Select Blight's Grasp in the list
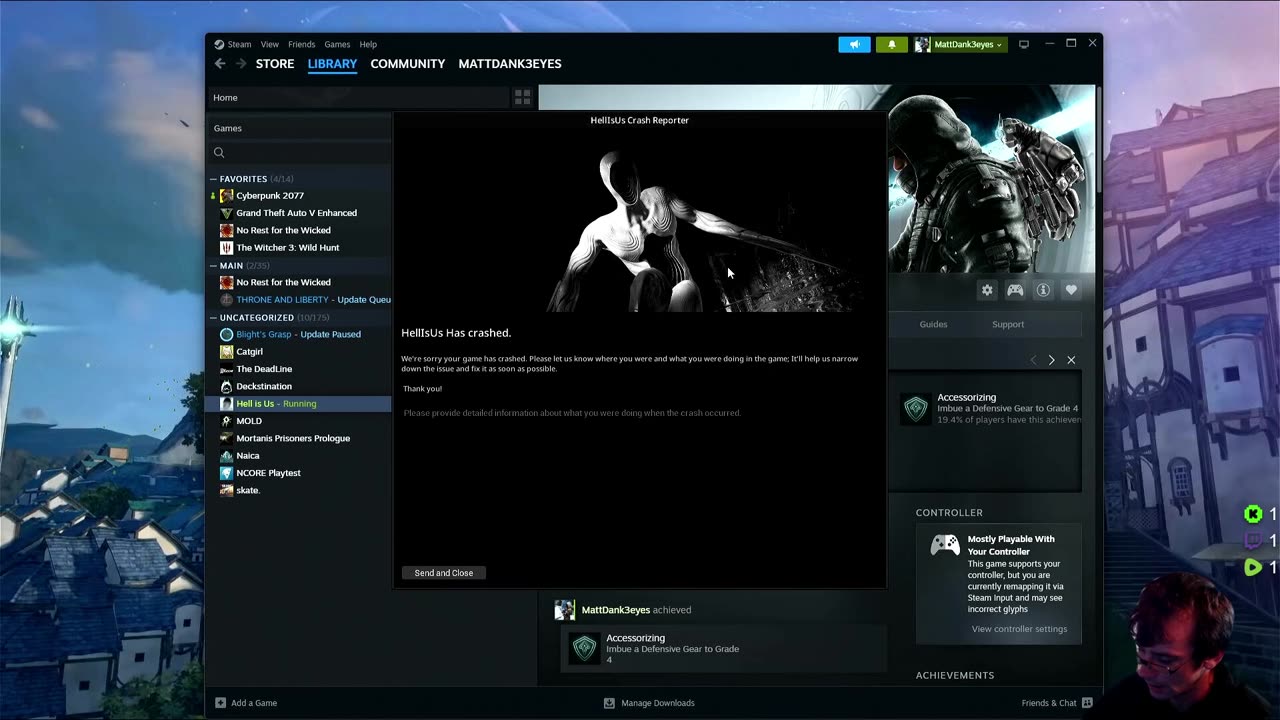1280x720 pixels. pyautogui.click(x=299, y=334)
